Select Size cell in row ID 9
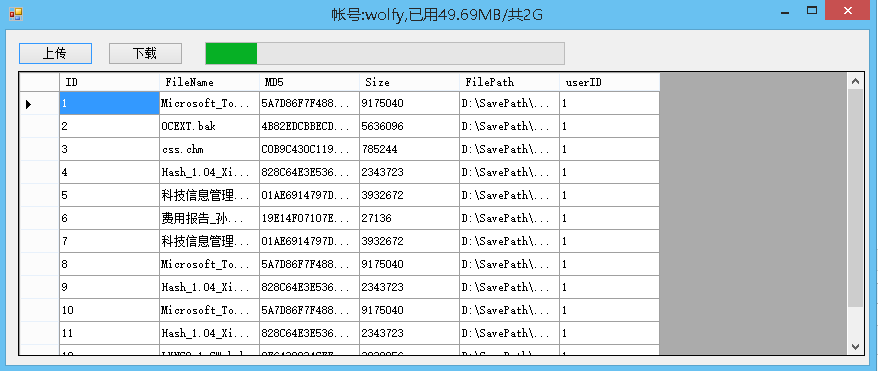 [x=409, y=287]
